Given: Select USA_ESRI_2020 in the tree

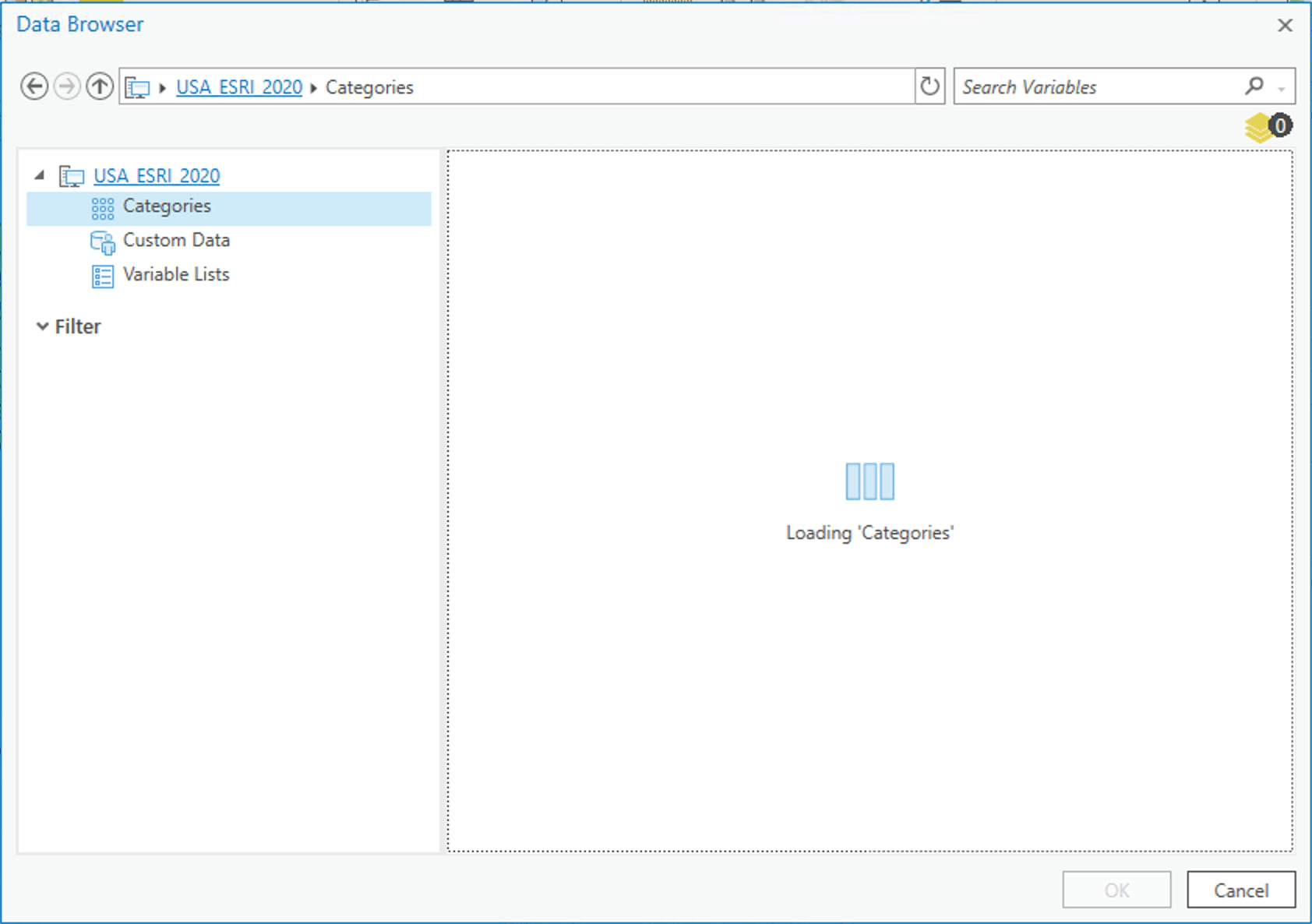Looking at the screenshot, I should 157,176.
